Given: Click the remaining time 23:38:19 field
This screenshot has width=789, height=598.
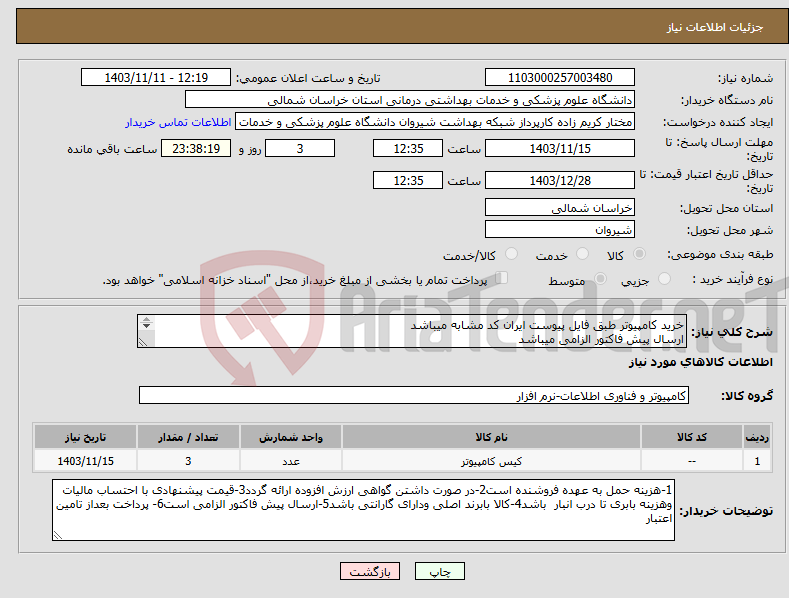Looking at the screenshot, I should pos(196,148).
